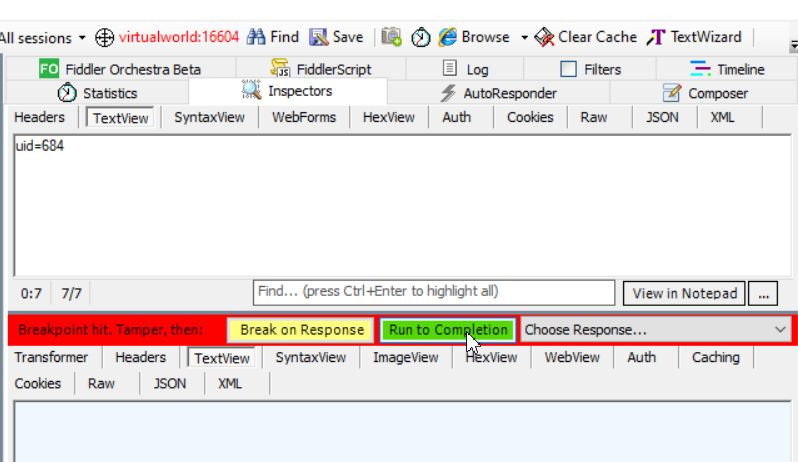This screenshot has height=462, width=798.
Task: Open request XML inspector tab
Action: coord(722,118)
